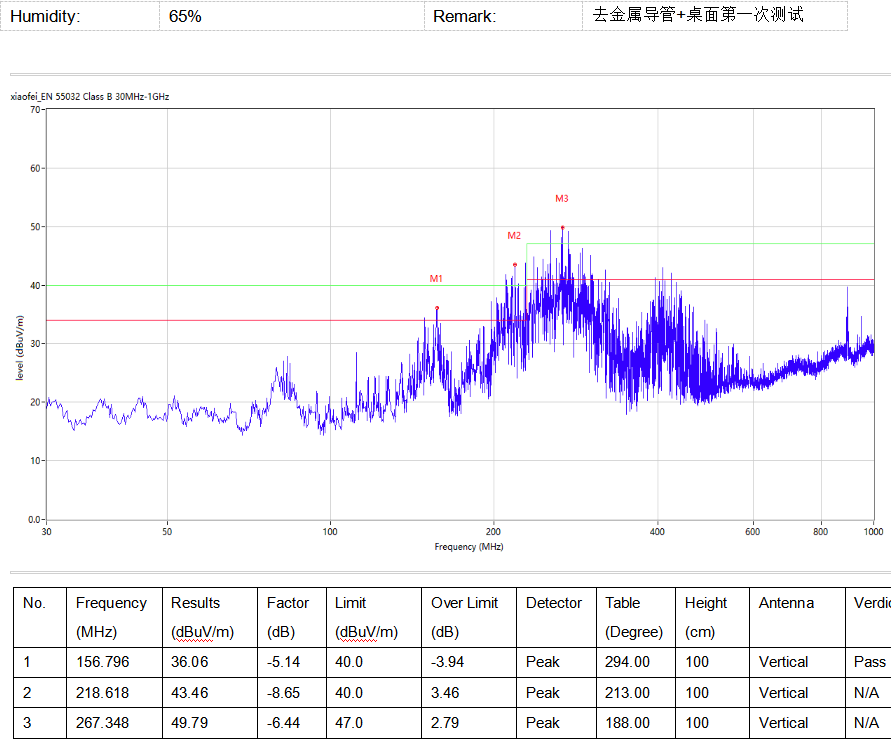Image resolution: width=891 pixels, height=748 pixels.
Task: Click limit value "47.0" in row 3
Action: point(349,723)
